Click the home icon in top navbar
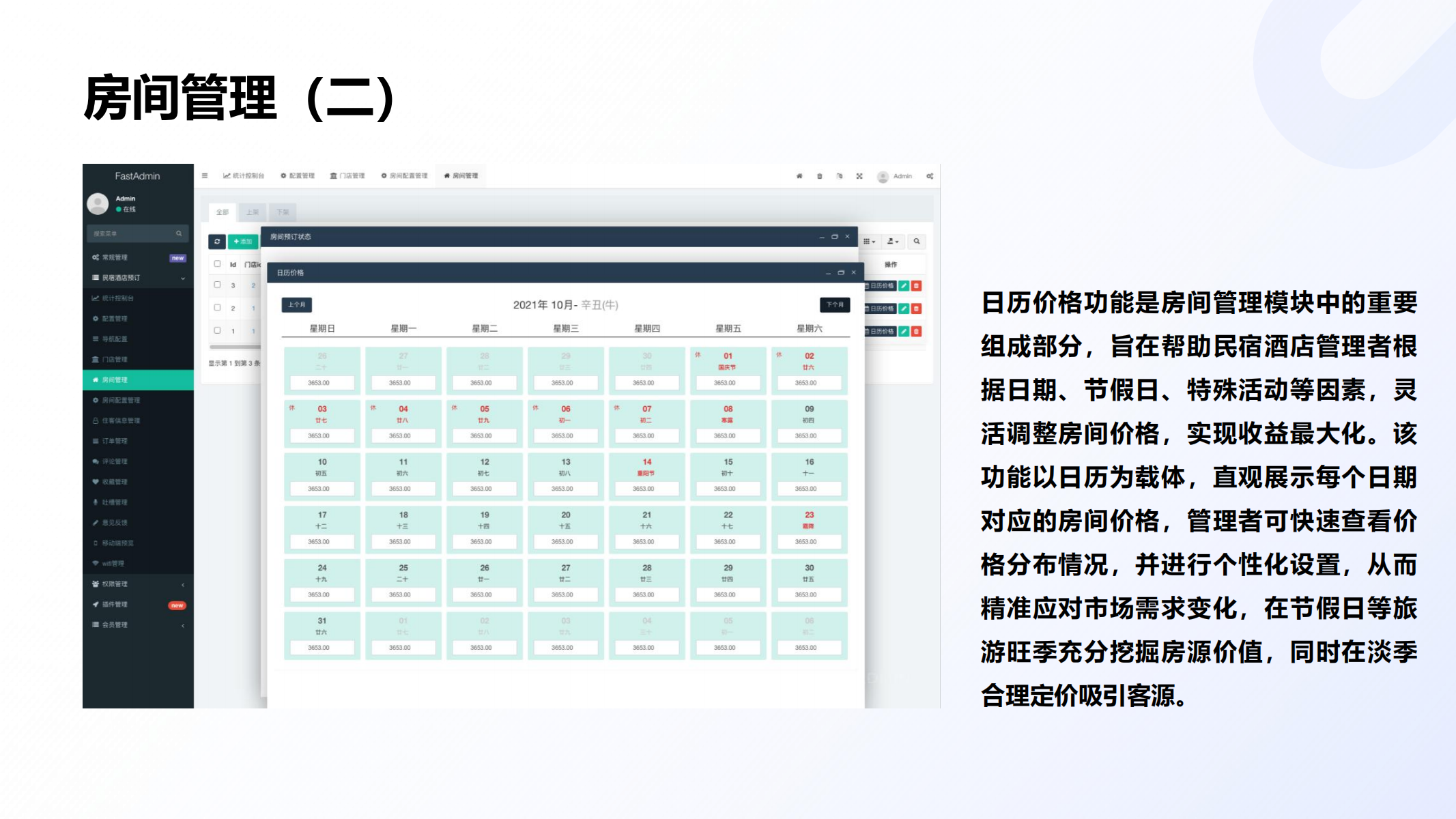1456x819 pixels. tap(799, 176)
